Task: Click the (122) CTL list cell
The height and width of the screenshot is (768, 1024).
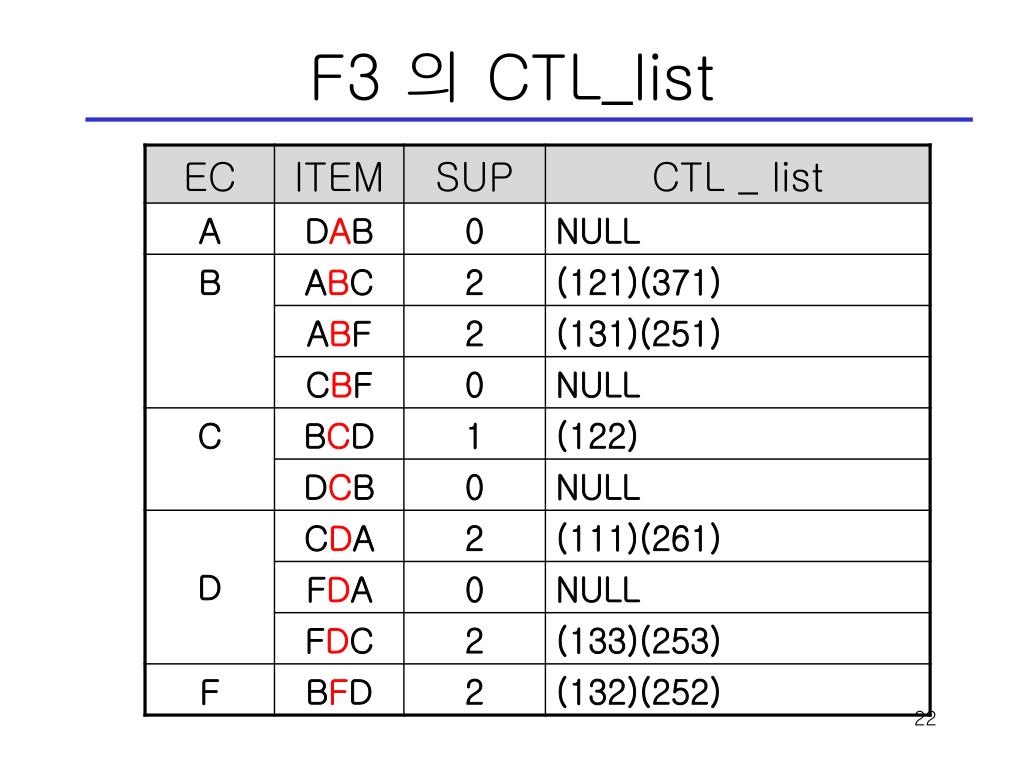Action: tap(737, 434)
